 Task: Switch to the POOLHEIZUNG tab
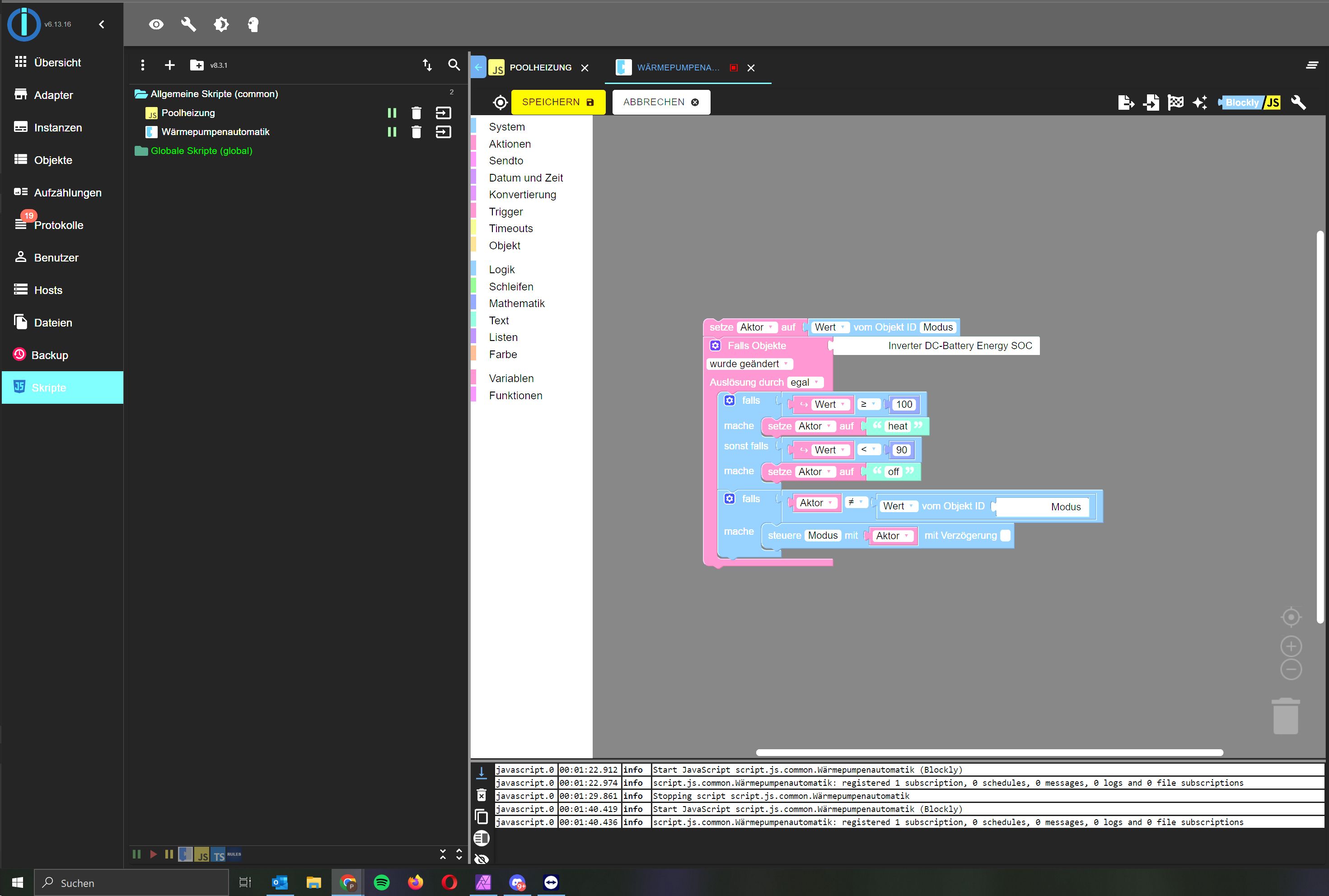[x=540, y=67]
